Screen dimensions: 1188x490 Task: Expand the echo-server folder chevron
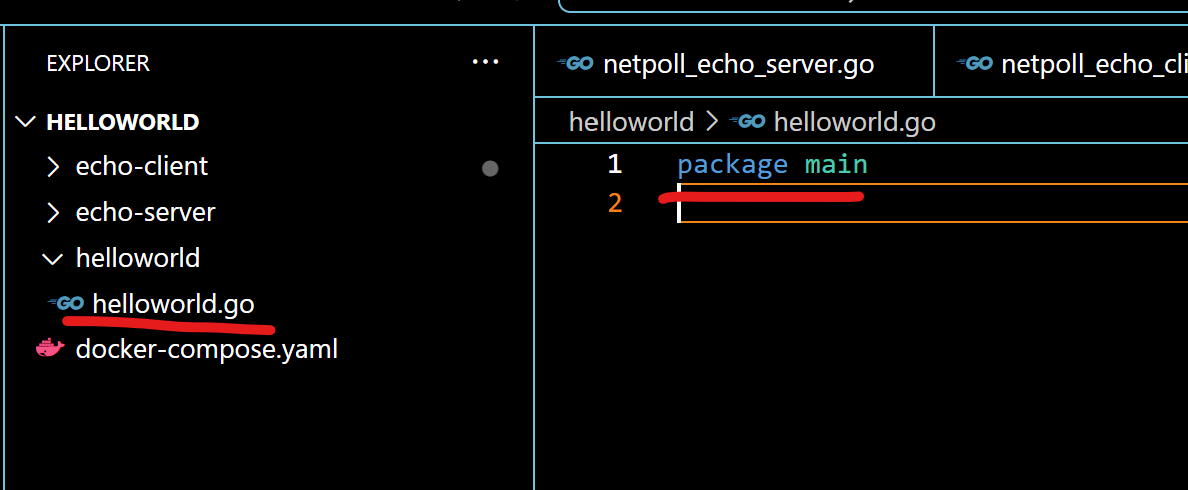[54, 212]
